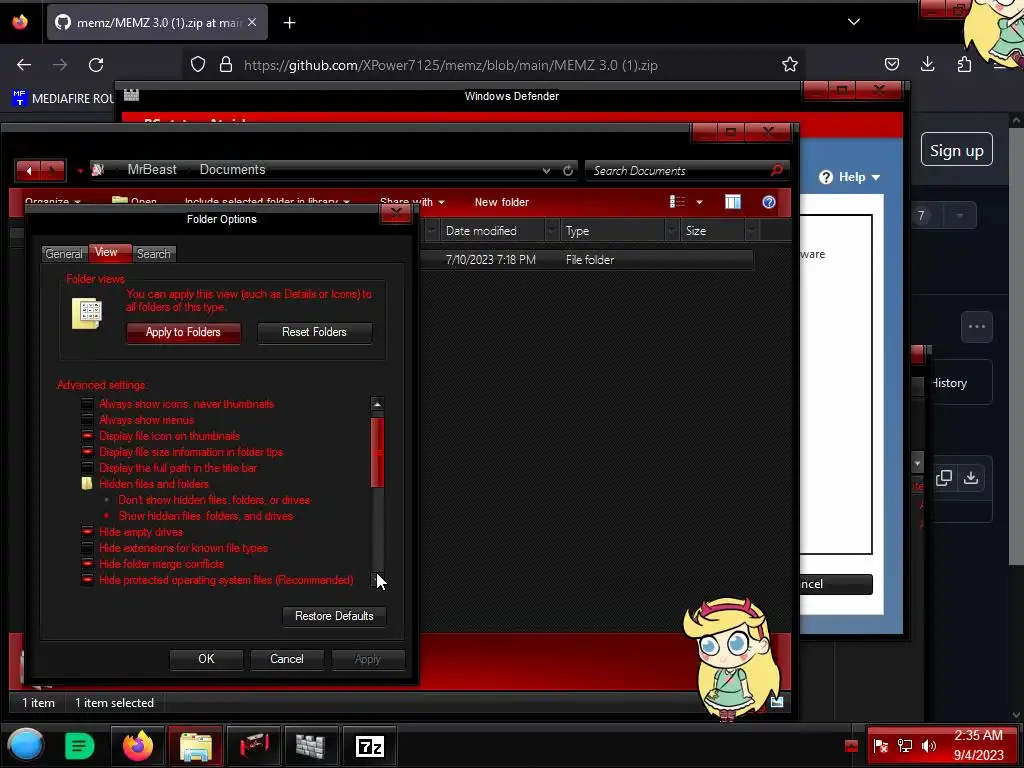Click Restore Defaults button
Viewport: 1024px width, 768px height.
point(334,616)
